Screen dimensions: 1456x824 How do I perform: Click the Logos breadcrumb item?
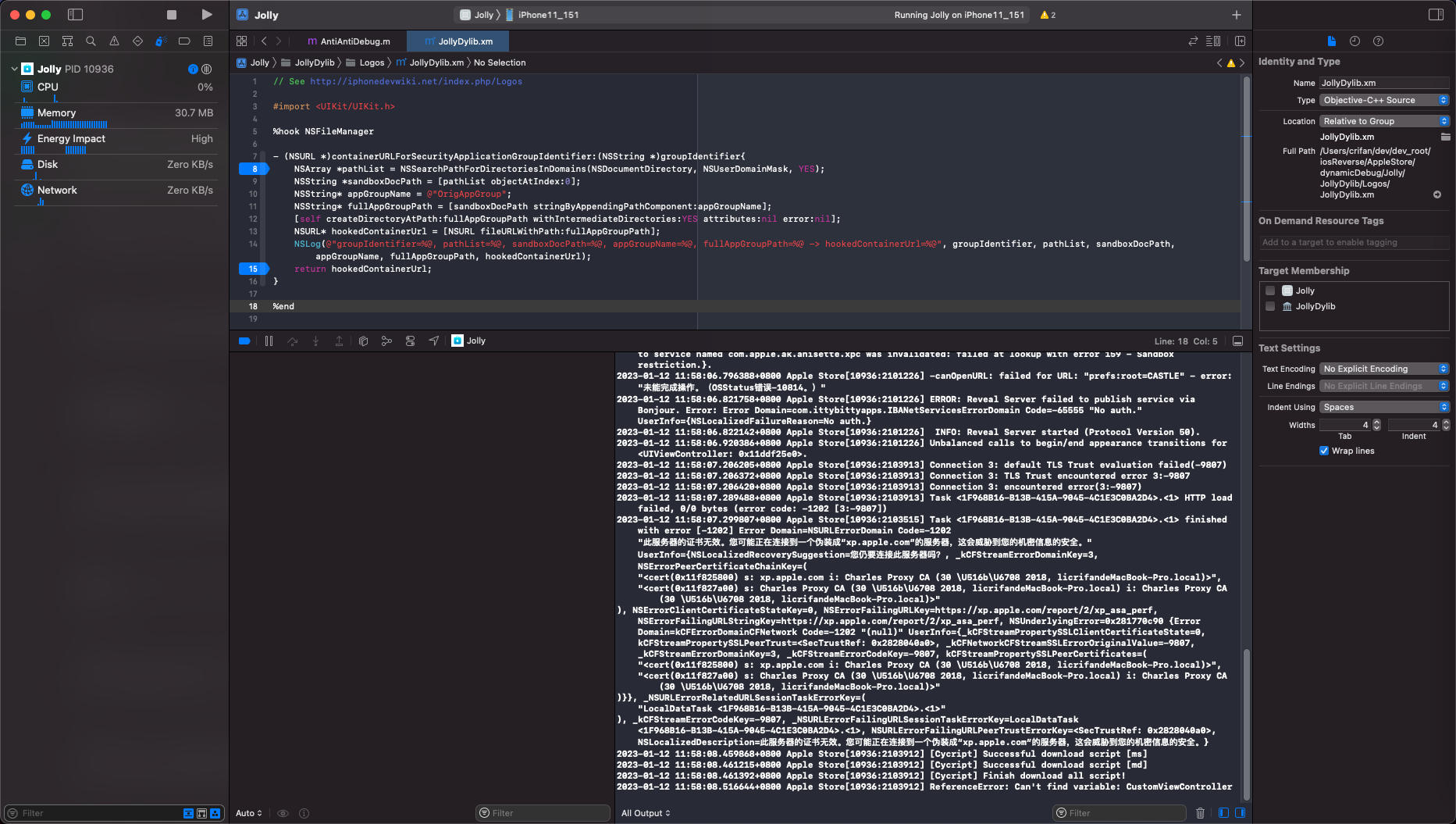tap(365, 62)
